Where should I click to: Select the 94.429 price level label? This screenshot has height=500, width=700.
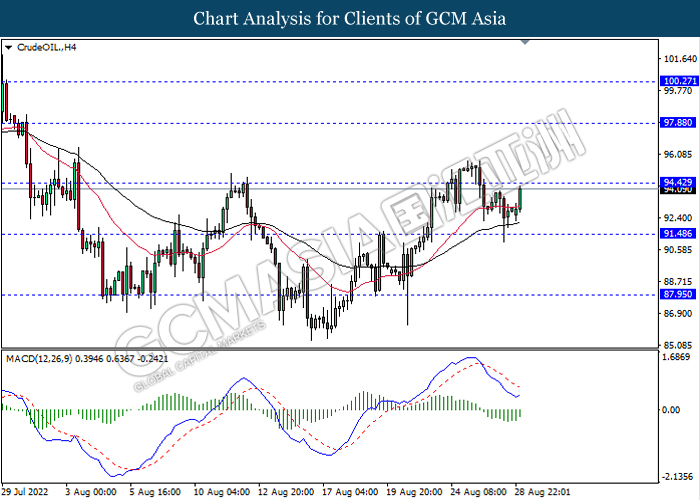pos(678,182)
